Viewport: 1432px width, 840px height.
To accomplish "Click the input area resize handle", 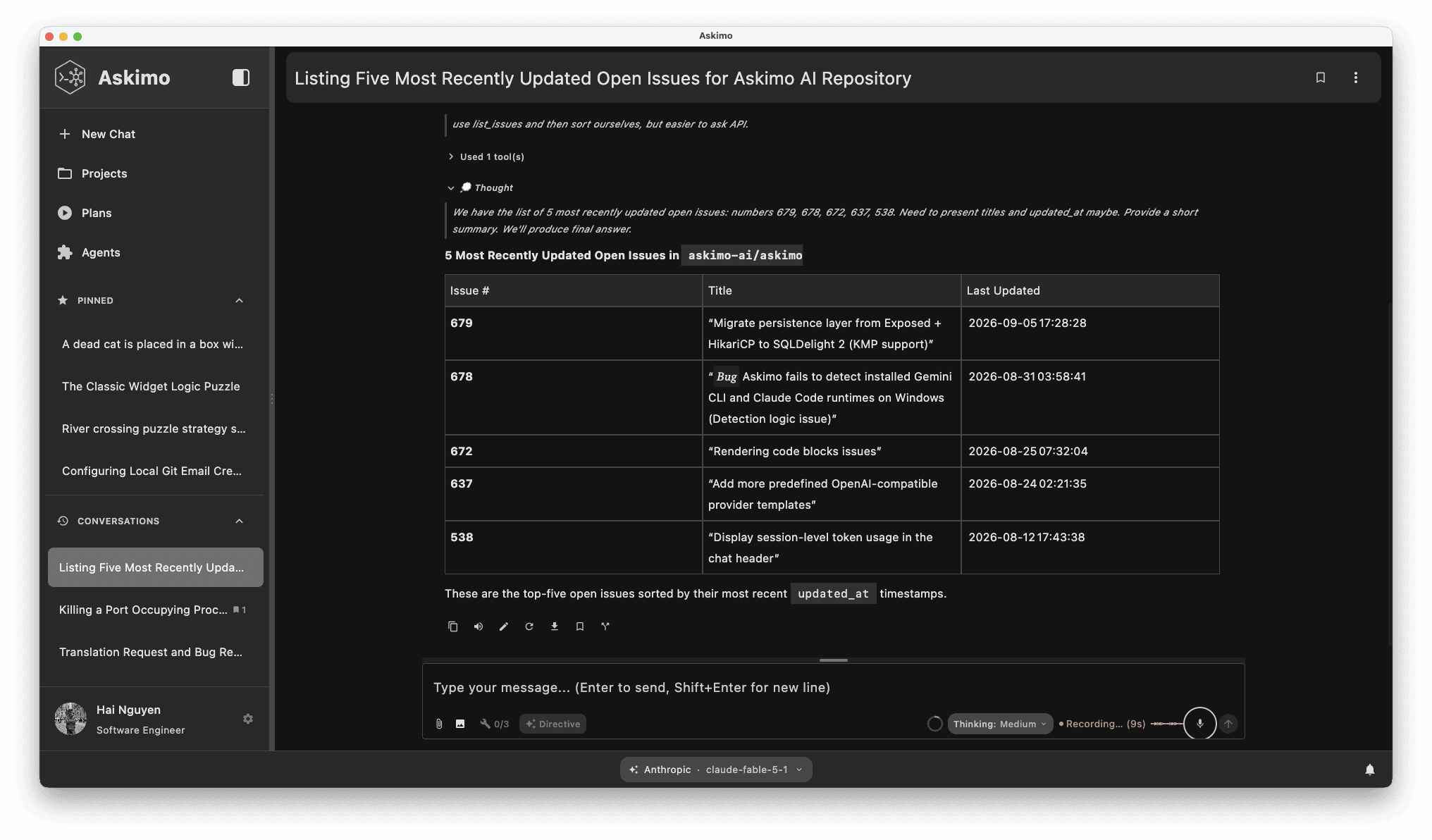I will [833, 660].
